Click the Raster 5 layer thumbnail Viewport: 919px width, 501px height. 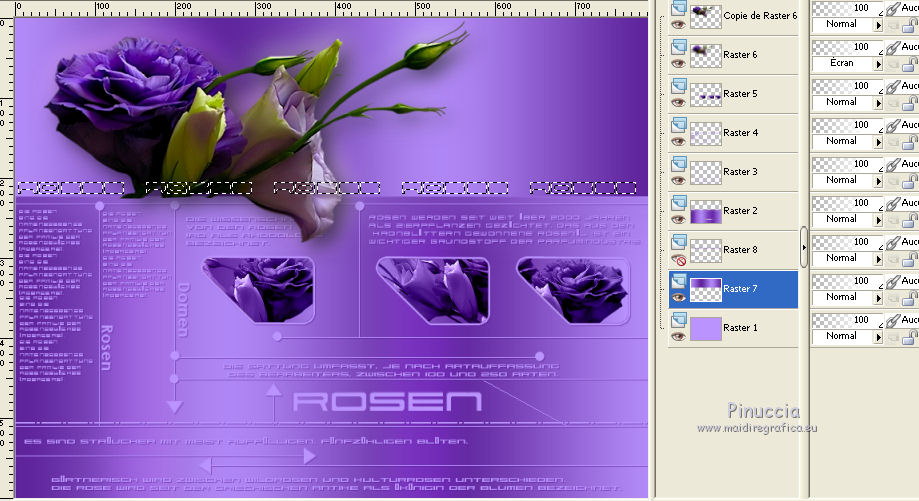pyautogui.click(x=706, y=94)
